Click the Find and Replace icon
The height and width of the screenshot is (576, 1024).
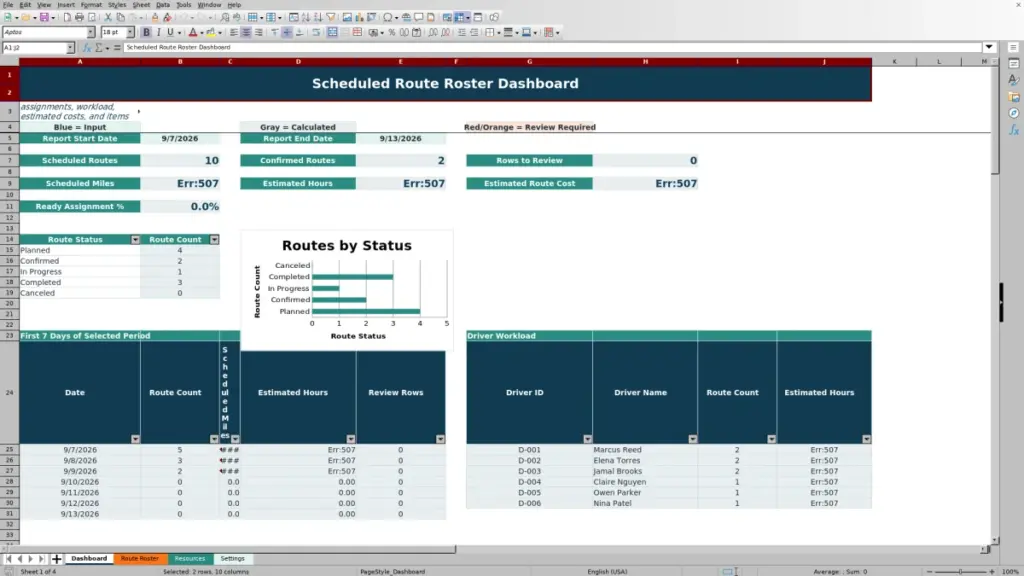225,17
